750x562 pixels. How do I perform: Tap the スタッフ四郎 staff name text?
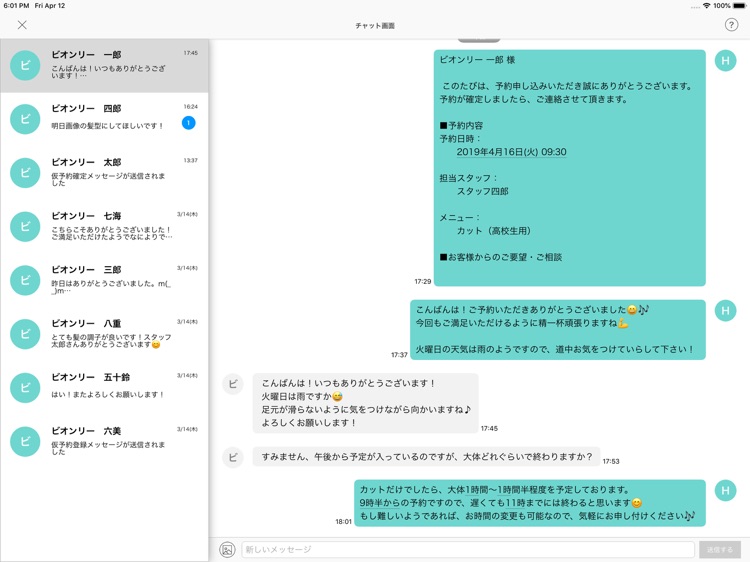point(482,191)
